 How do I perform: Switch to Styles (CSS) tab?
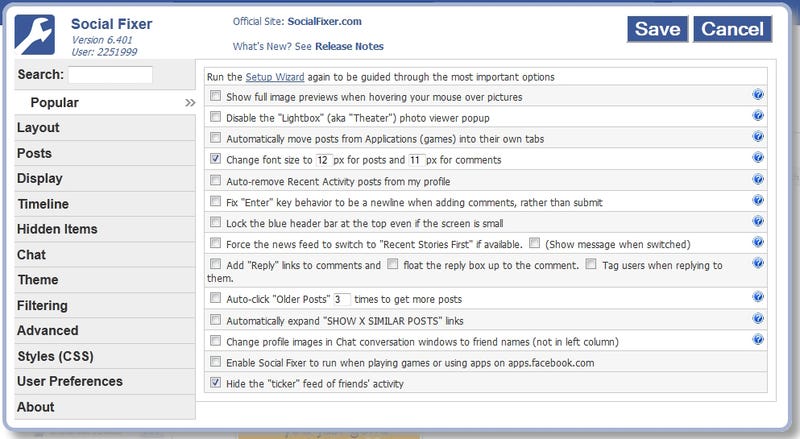[105, 356]
